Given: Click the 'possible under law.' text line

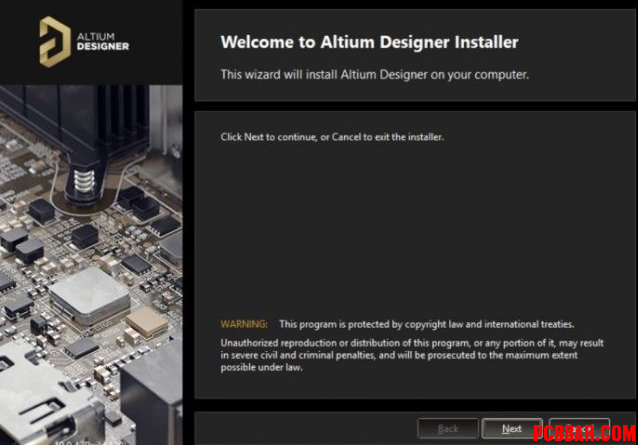Looking at the screenshot, I should point(261,367).
